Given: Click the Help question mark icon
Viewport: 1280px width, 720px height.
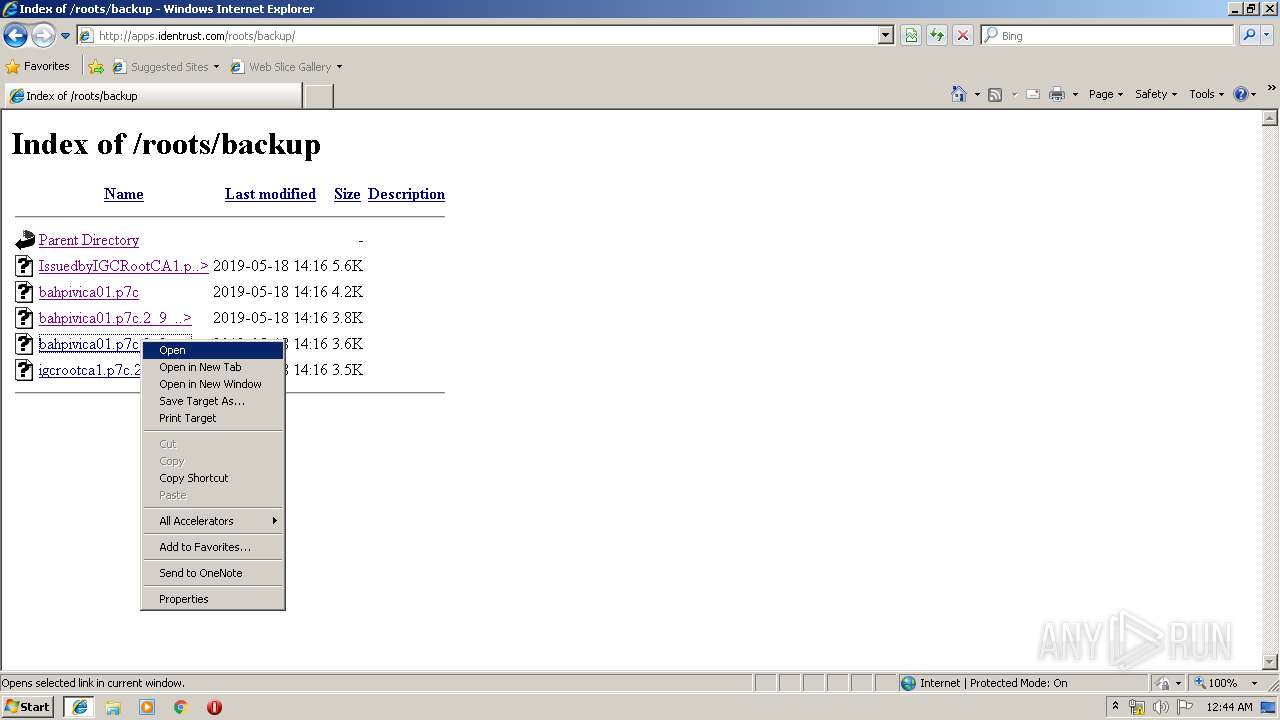Looking at the screenshot, I should [1241, 94].
